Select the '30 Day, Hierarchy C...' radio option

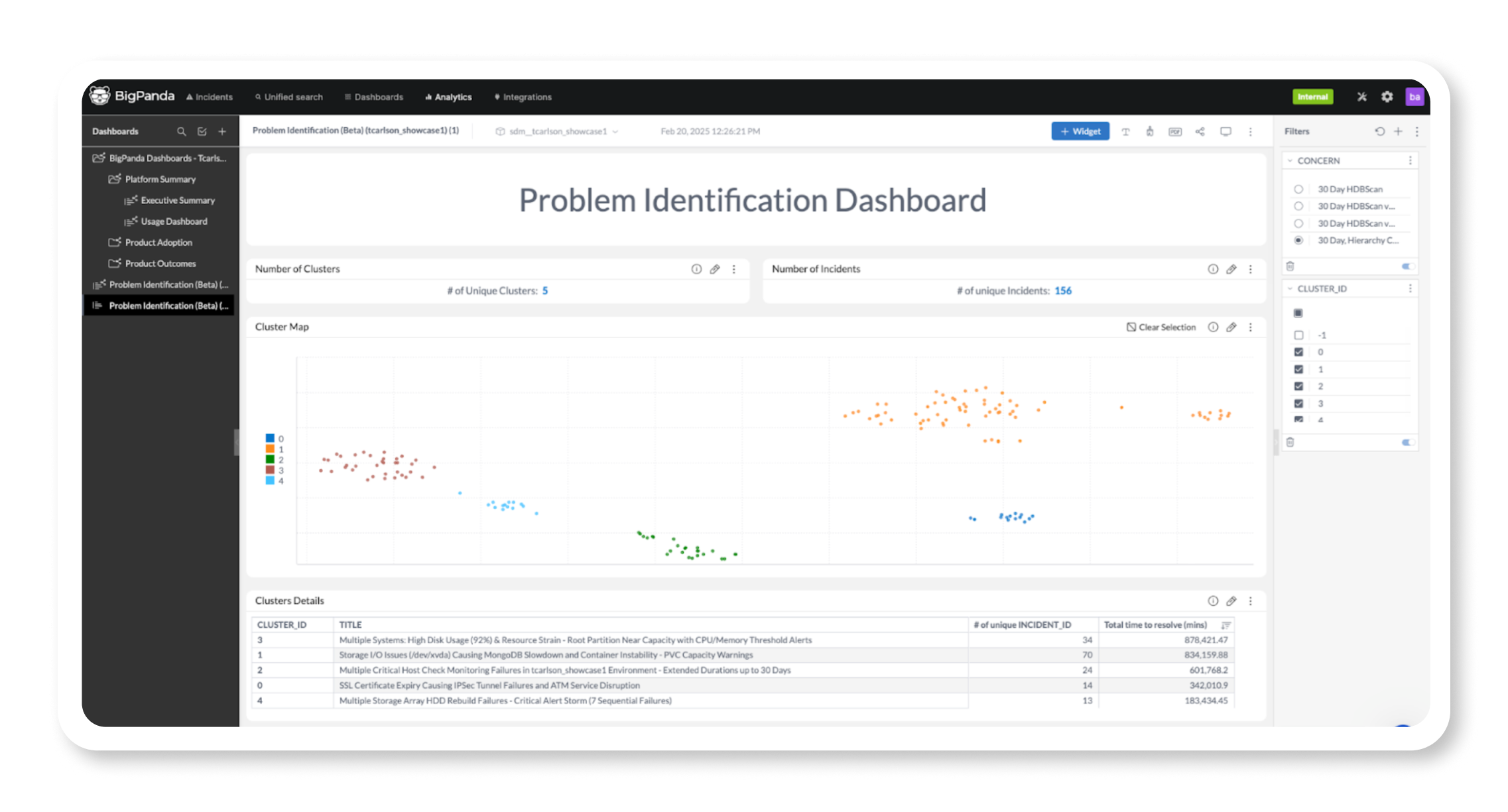(1298, 240)
